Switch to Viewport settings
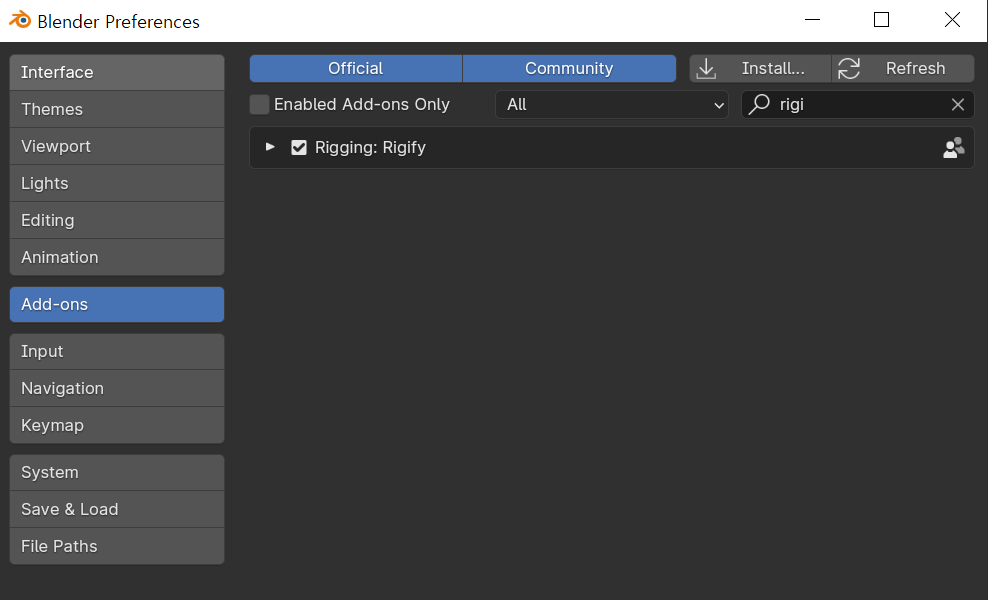The image size is (988, 600). coord(117,146)
